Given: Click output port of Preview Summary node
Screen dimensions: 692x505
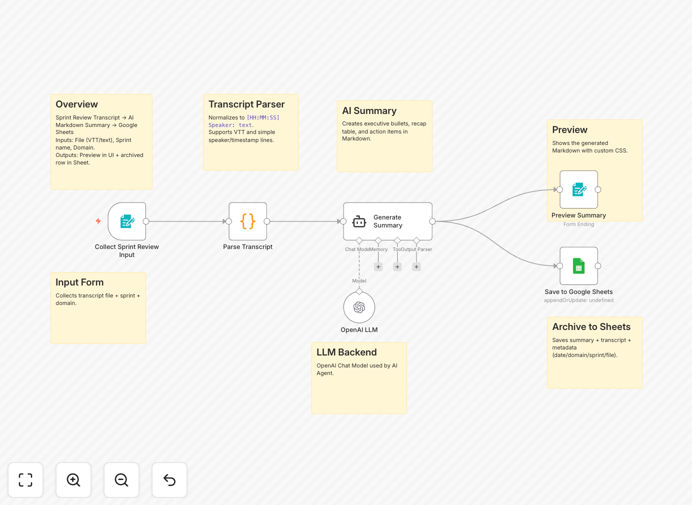Looking at the screenshot, I should click(x=598, y=189).
